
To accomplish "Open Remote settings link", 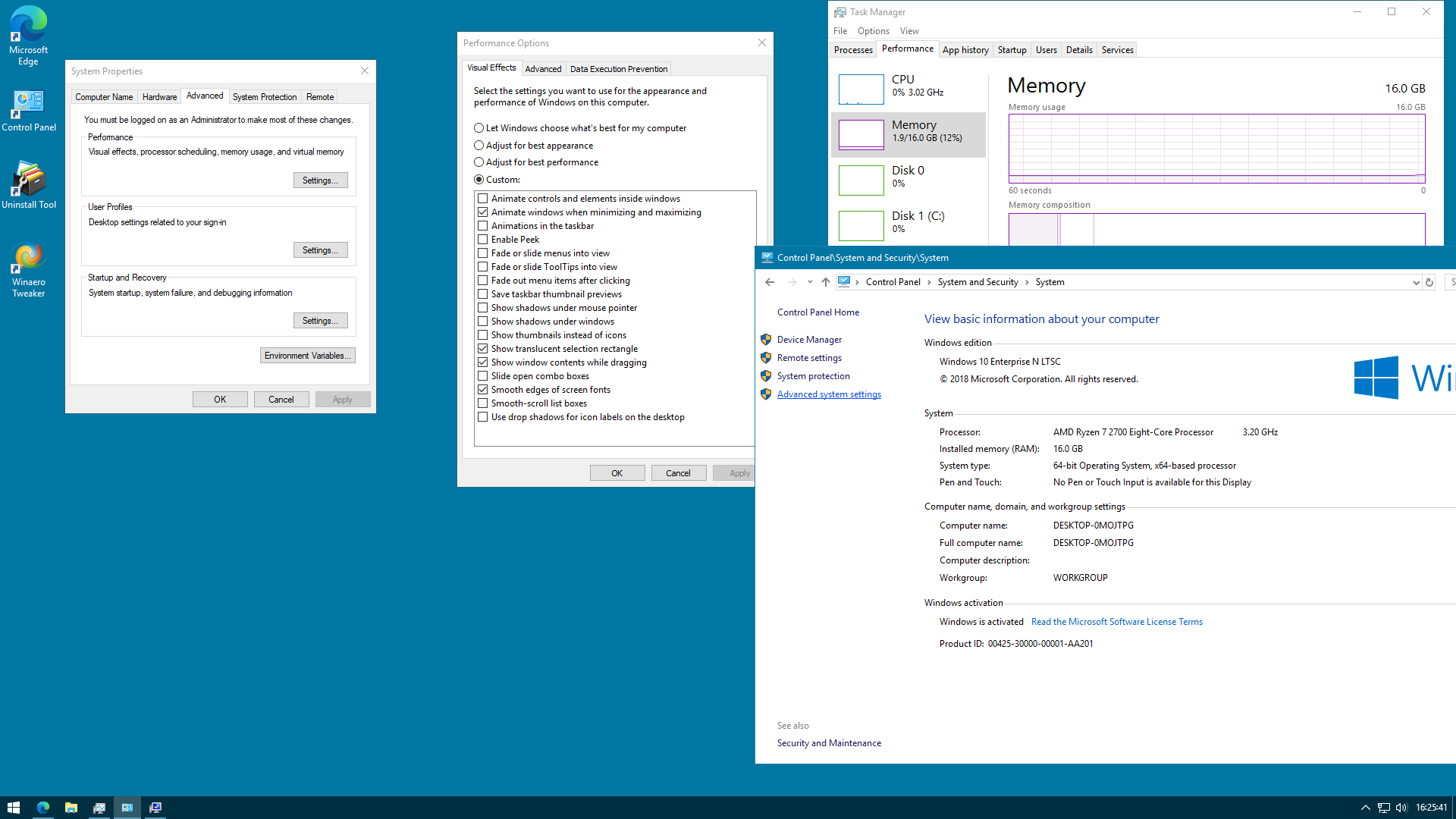I will point(809,358).
